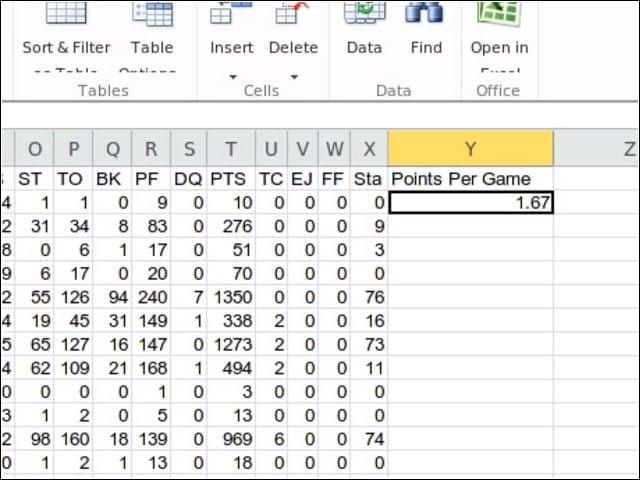Click the Open in Excel icon
The image size is (640, 480).
(x=499, y=13)
